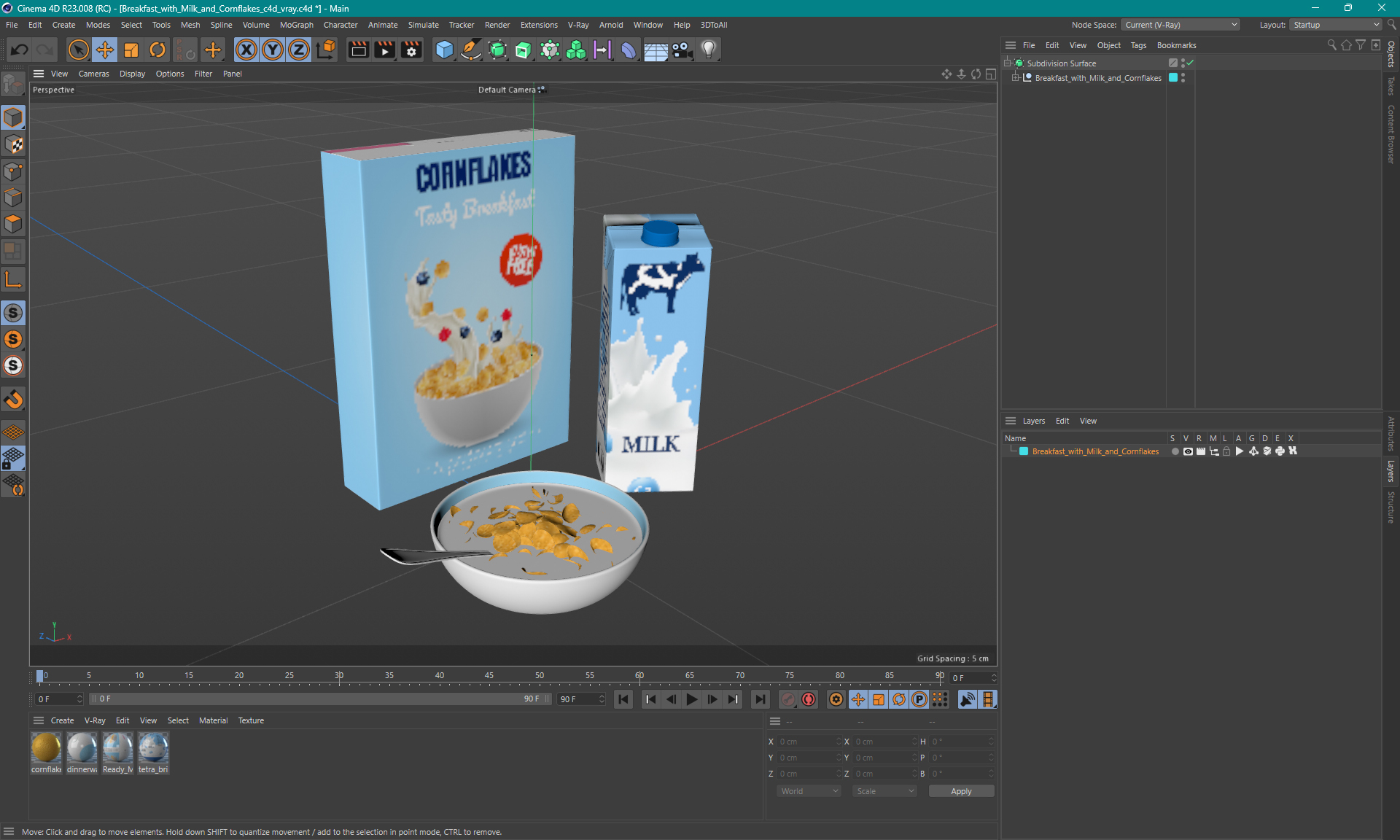Switch to Texture mode icon

(x=13, y=144)
